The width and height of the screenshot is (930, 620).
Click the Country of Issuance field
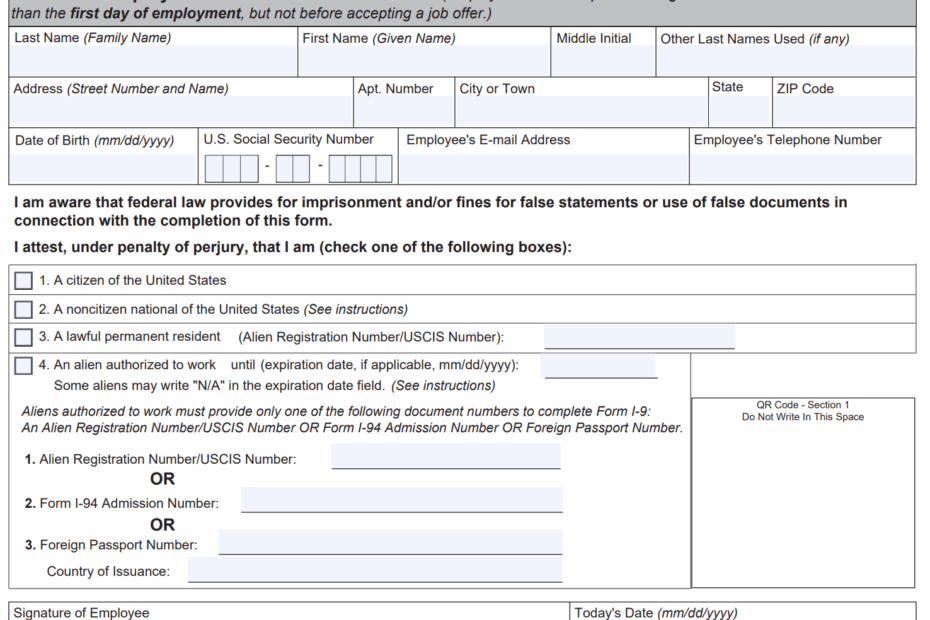(375, 568)
